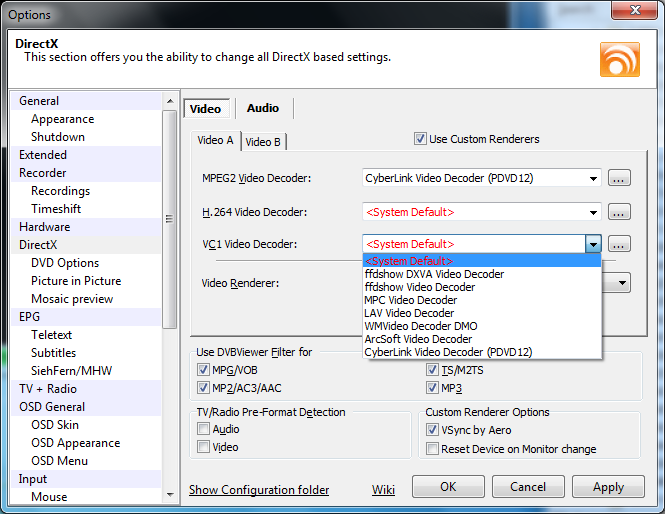Image resolution: width=665 pixels, height=514 pixels.
Task: Close the Options dialog window
Action: pos(635,10)
